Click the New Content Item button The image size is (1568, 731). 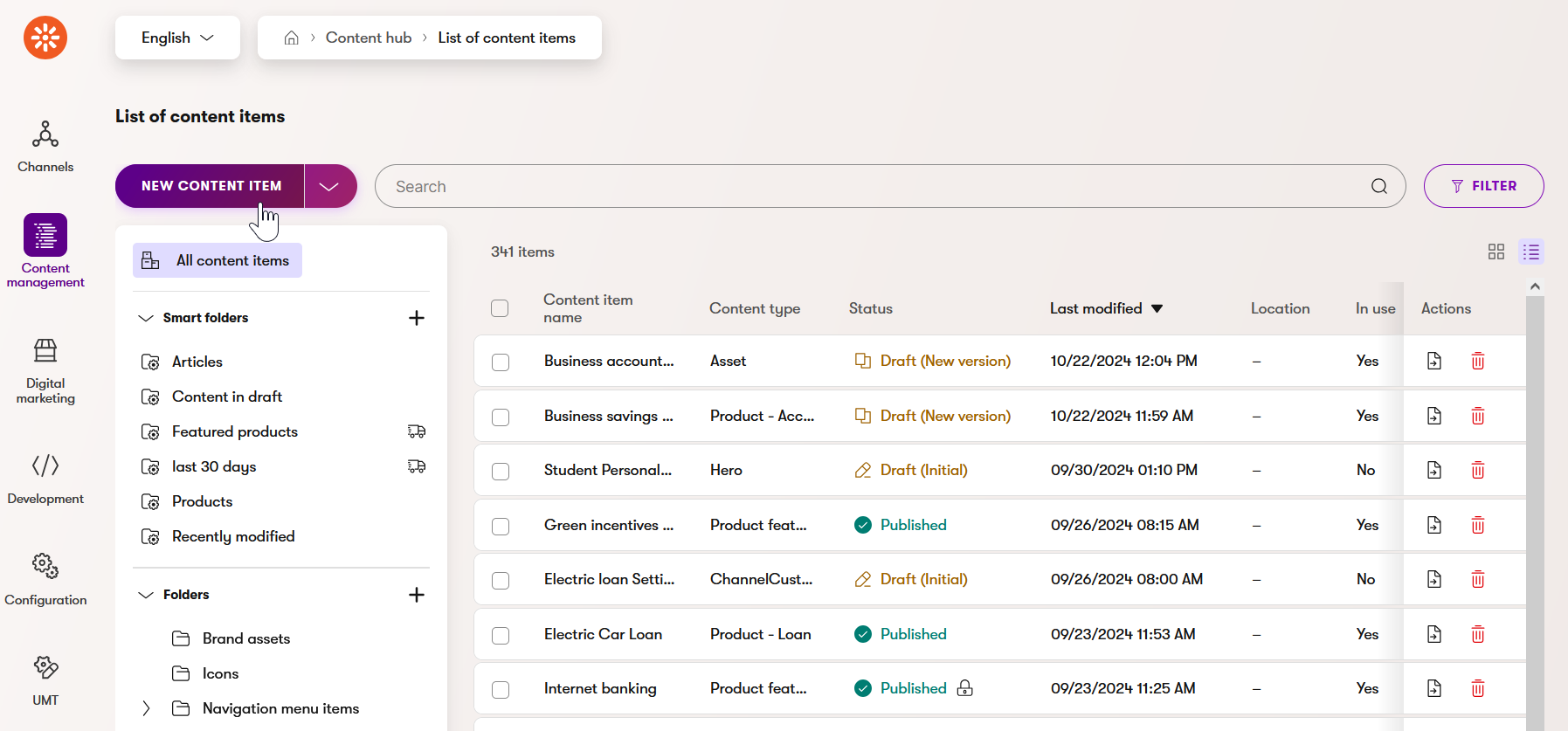[210, 186]
